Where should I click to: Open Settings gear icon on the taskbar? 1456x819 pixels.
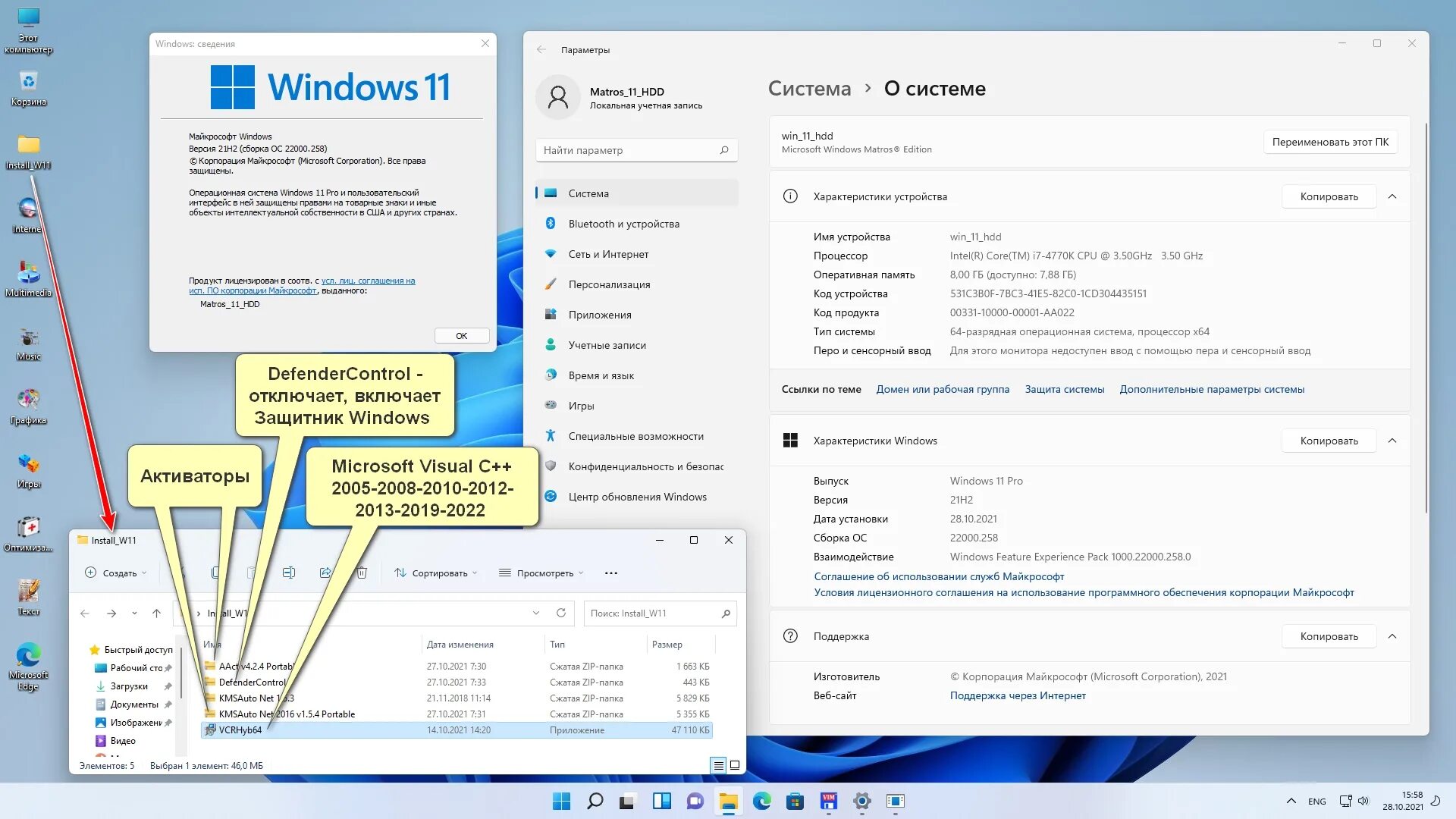[861, 802]
